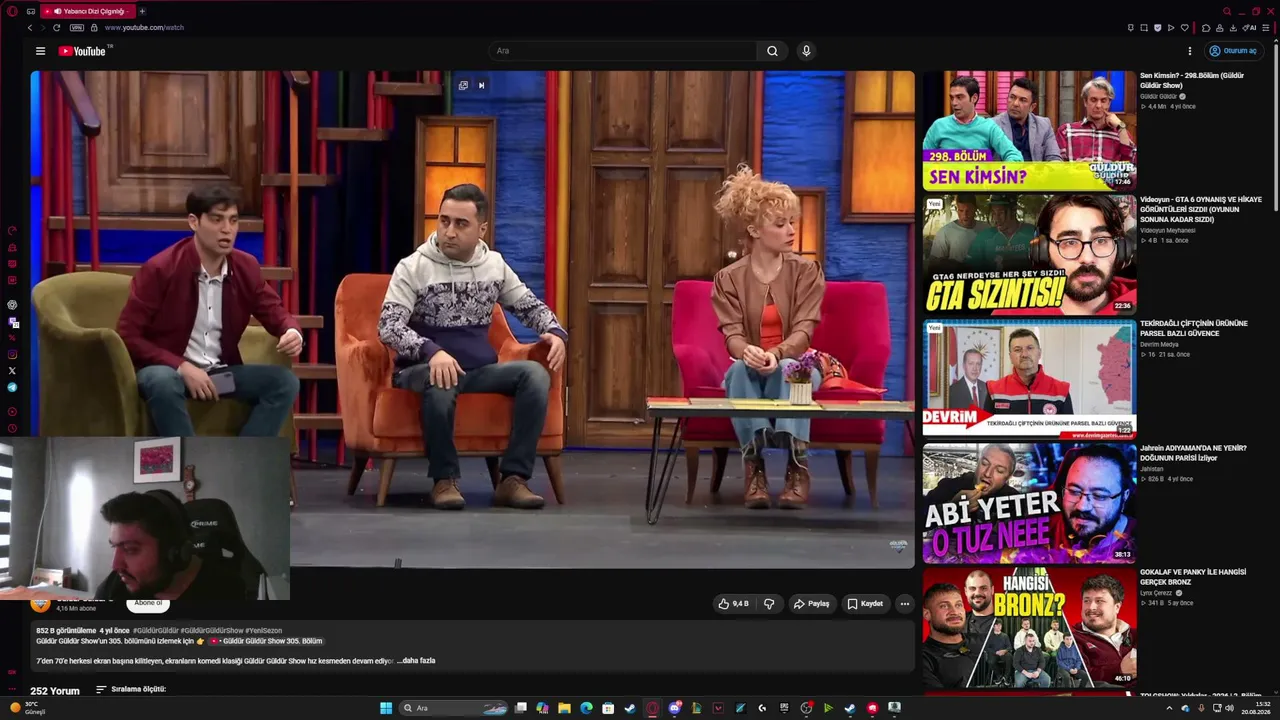Open Opera Easy Setup sliders icon
The width and height of the screenshot is (1280, 720).
[1265, 28]
